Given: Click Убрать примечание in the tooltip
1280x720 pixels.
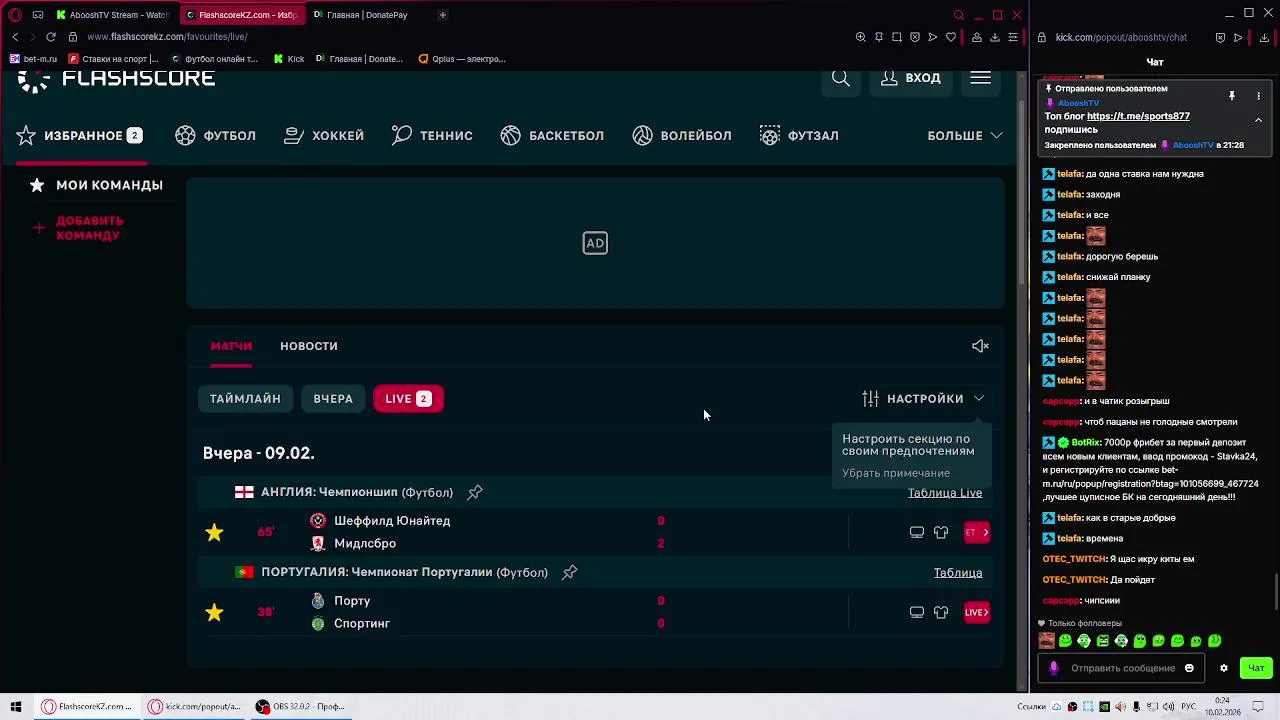Looking at the screenshot, I should [896, 473].
